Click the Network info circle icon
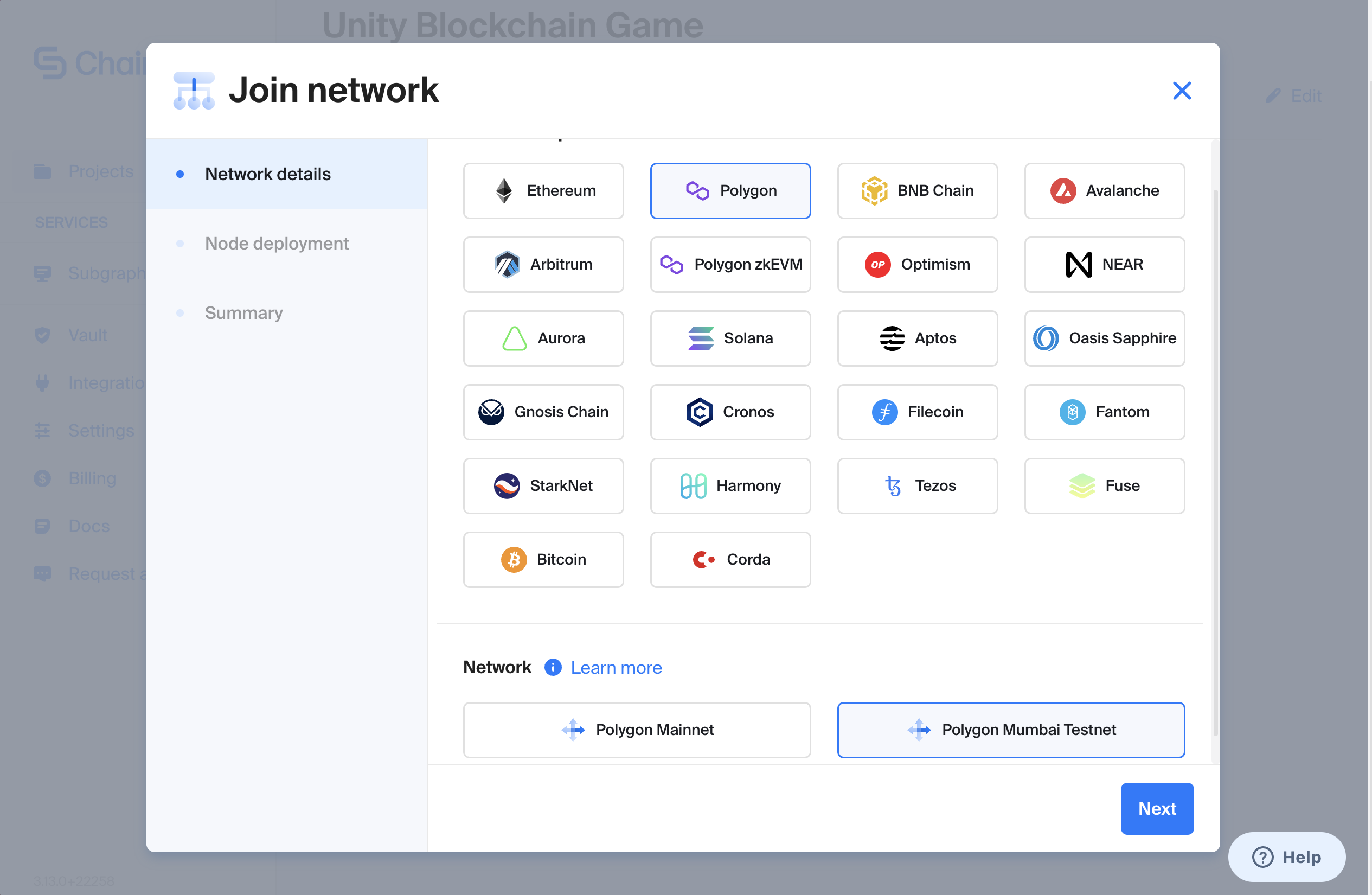1372x895 pixels. (x=553, y=667)
